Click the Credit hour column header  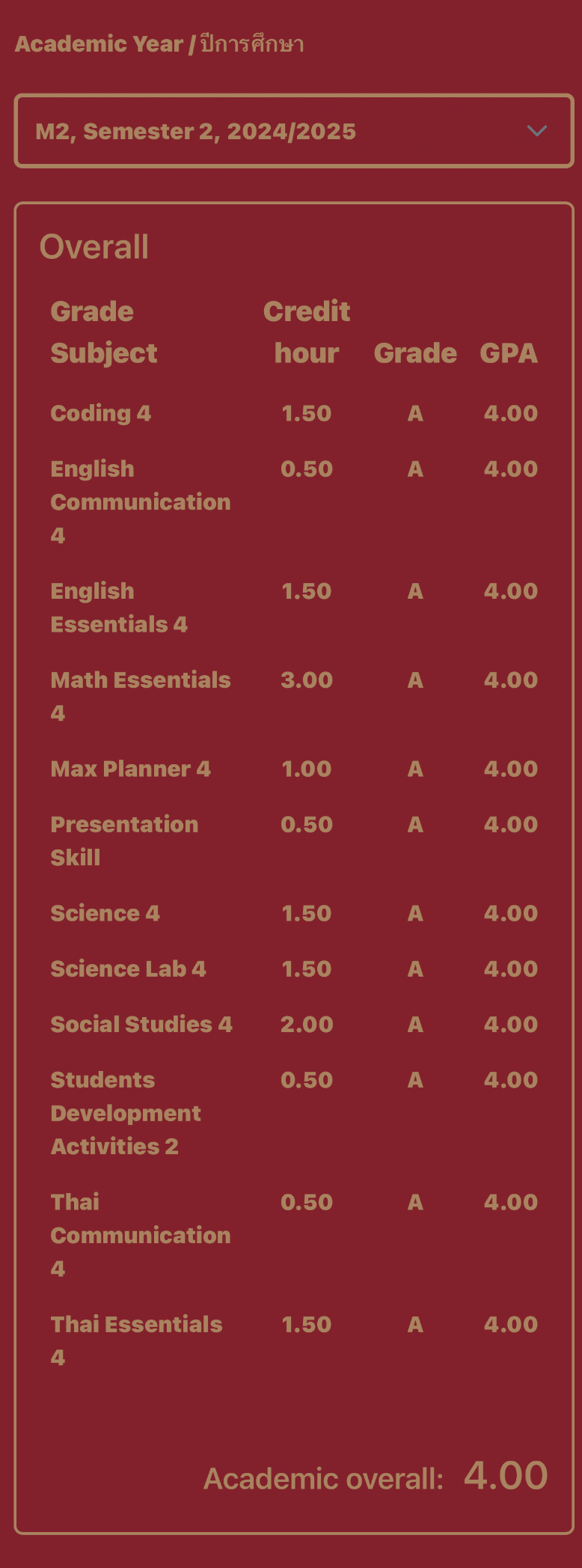[x=307, y=332]
